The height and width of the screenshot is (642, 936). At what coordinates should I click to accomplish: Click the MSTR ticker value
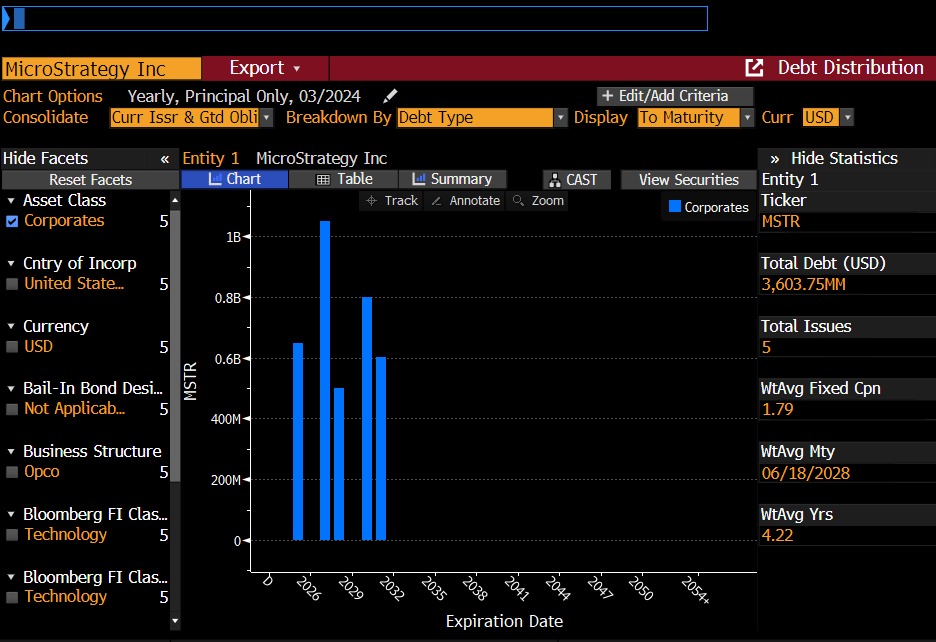point(780,222)
